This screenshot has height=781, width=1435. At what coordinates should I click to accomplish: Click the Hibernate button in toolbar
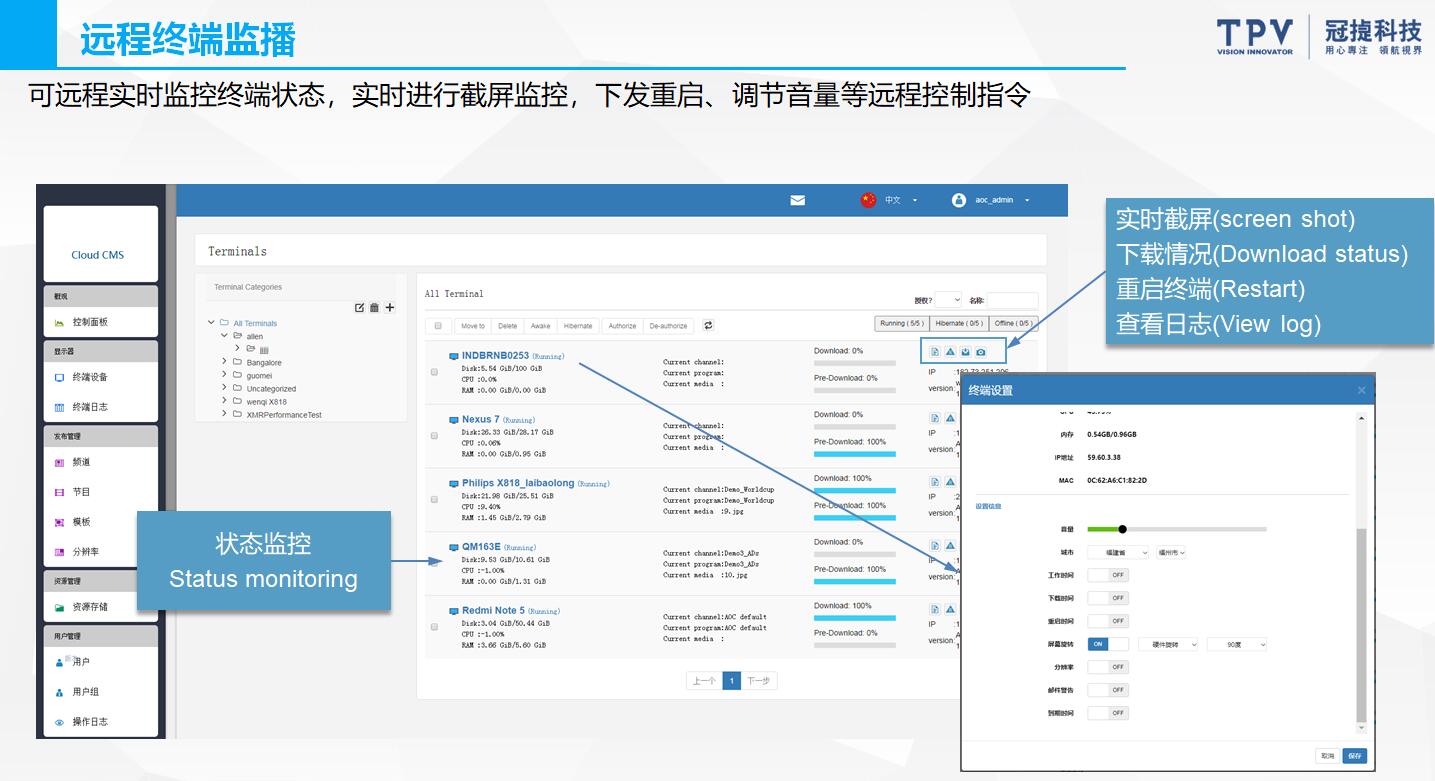click(x=577, y=326)
